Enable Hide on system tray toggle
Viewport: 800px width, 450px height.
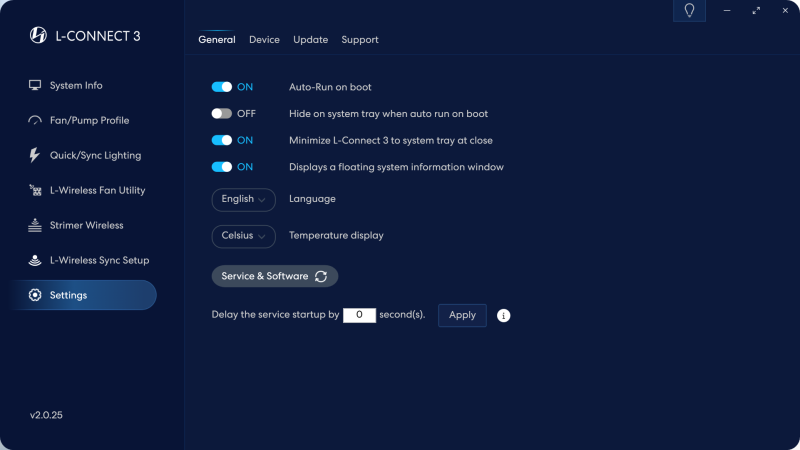[222, 113]
